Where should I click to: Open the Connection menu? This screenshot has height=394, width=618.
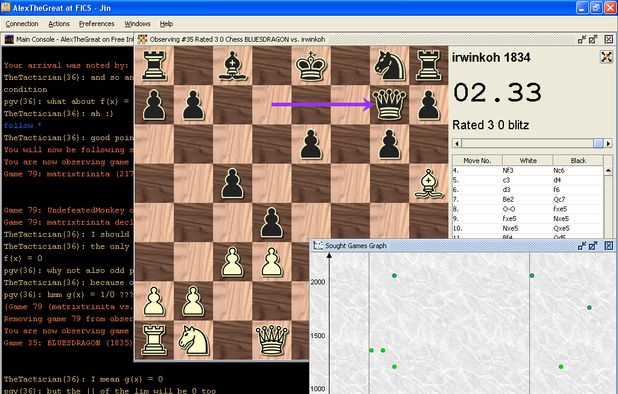tap(22, 24)
